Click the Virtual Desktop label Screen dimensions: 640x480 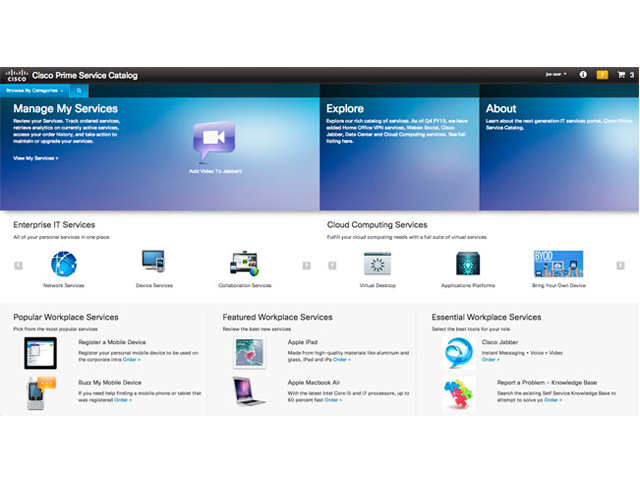point(378,285)
